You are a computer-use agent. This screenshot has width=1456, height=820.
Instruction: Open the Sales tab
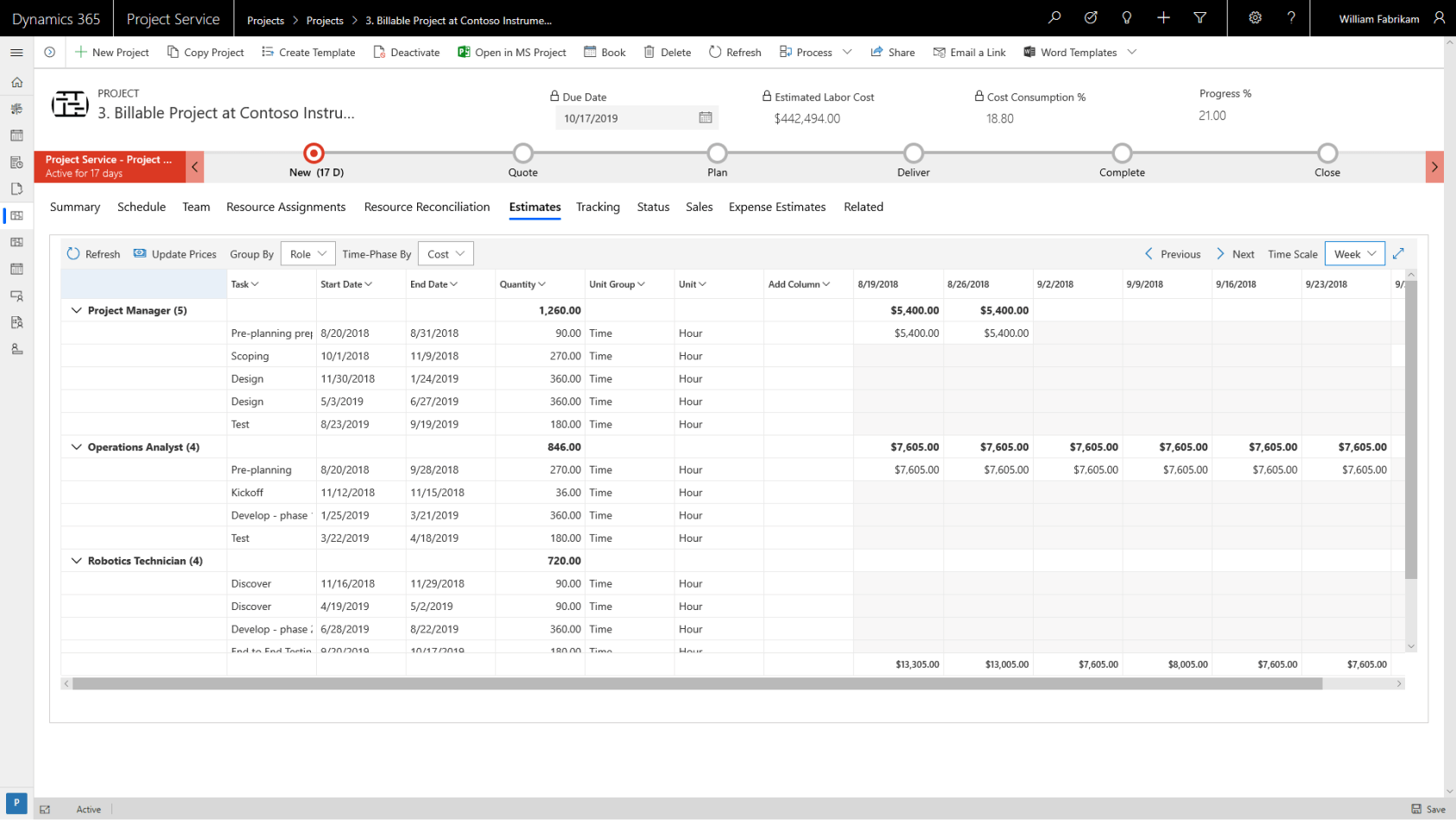[699, 207]
